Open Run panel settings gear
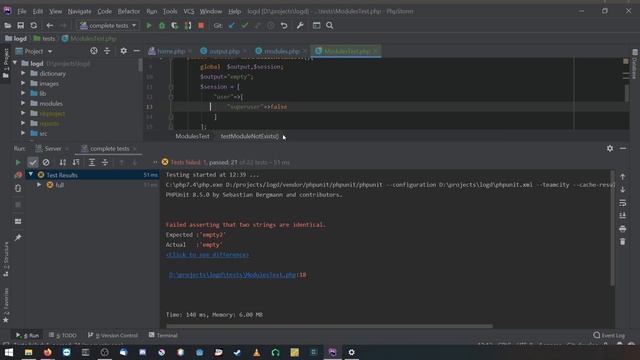This screenshot has width=640, height=360. tap(610, 149)
